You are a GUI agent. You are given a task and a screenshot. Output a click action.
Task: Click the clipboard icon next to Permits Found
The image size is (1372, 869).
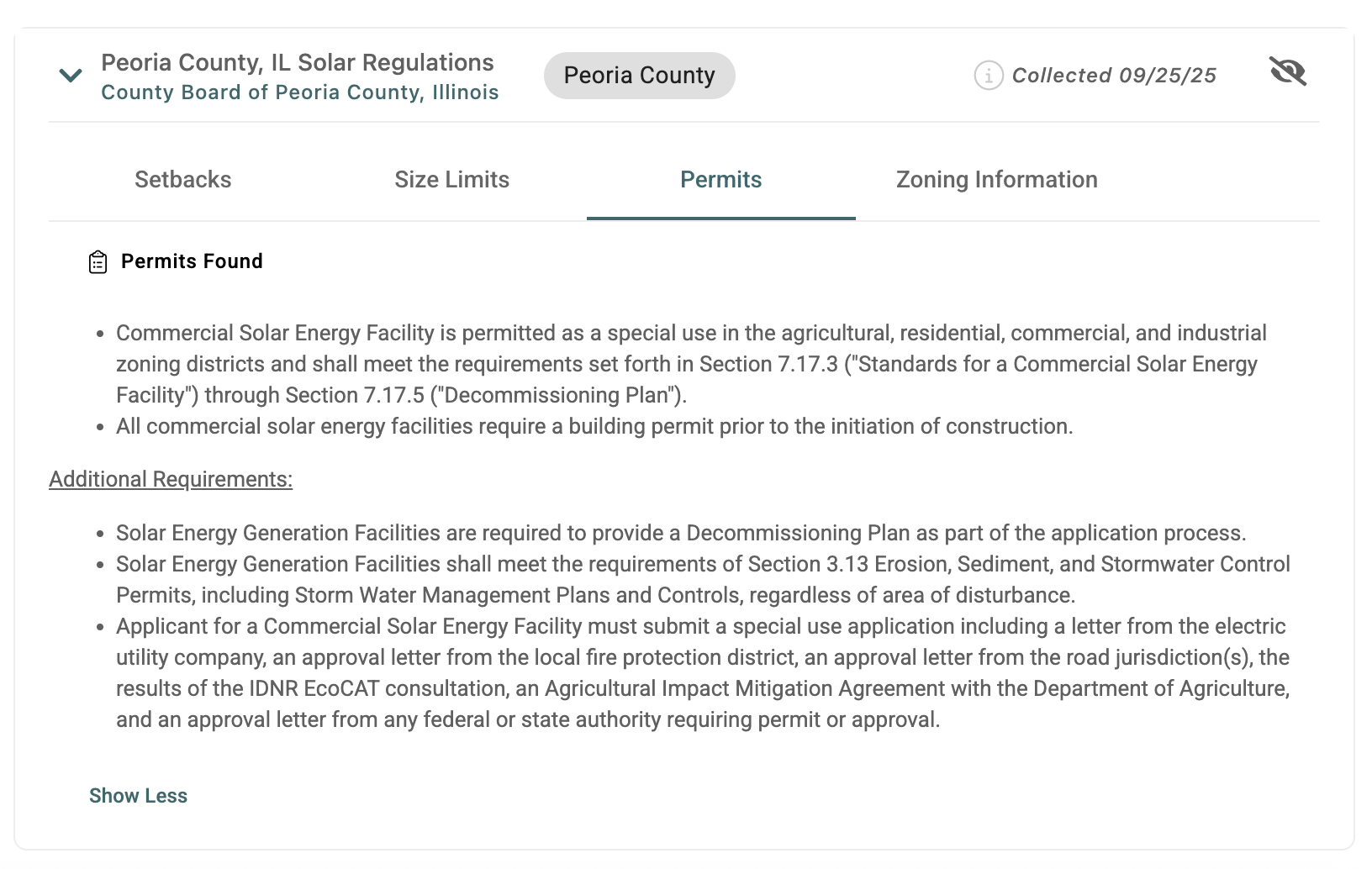(x=98, y=262)
